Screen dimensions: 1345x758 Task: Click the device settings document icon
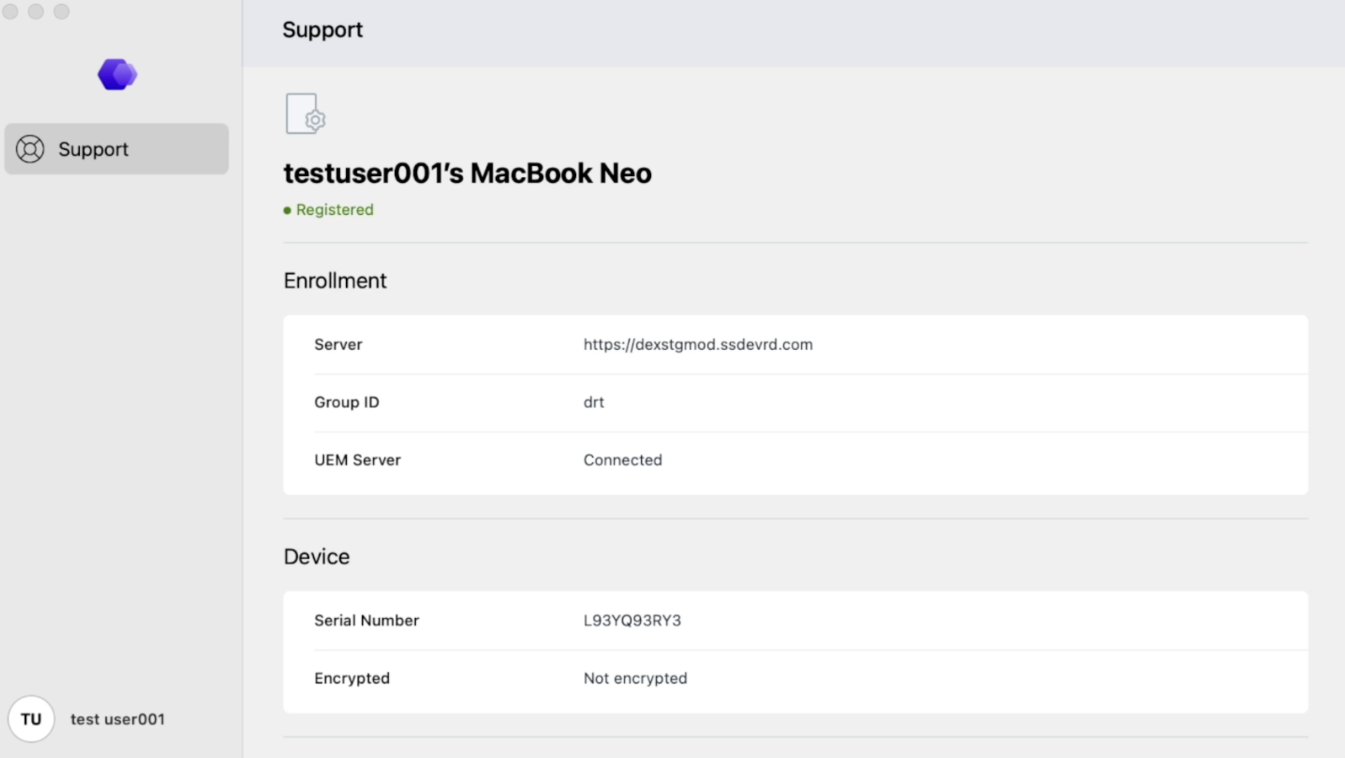click(306, 114)
